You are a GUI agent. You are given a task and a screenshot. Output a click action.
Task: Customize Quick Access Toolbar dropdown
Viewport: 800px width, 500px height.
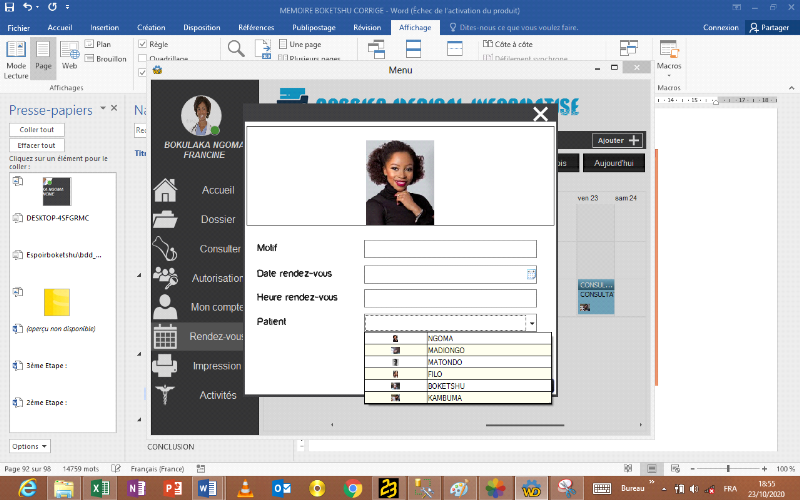click(67, 7)
